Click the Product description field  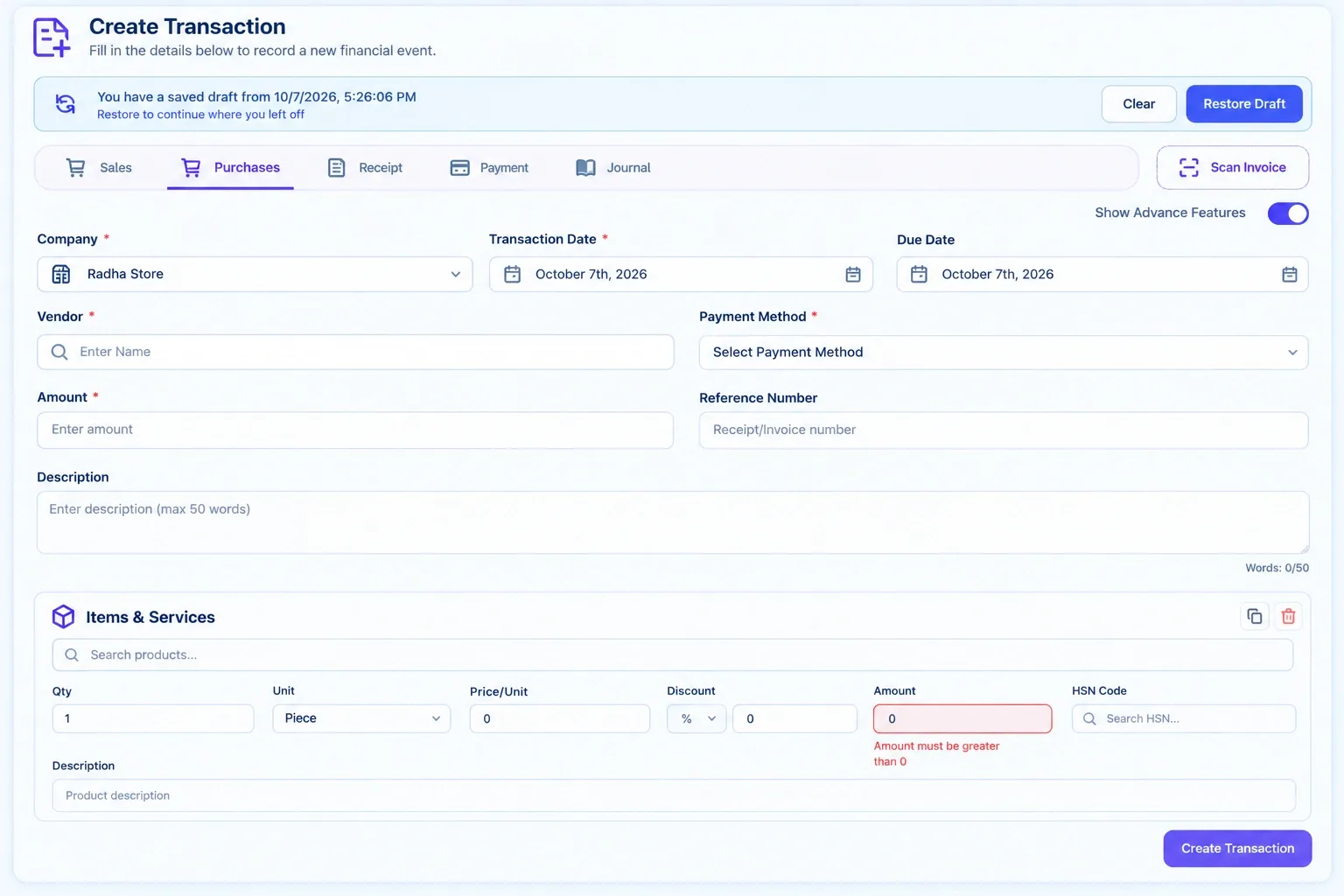click(x=674, y=795)
